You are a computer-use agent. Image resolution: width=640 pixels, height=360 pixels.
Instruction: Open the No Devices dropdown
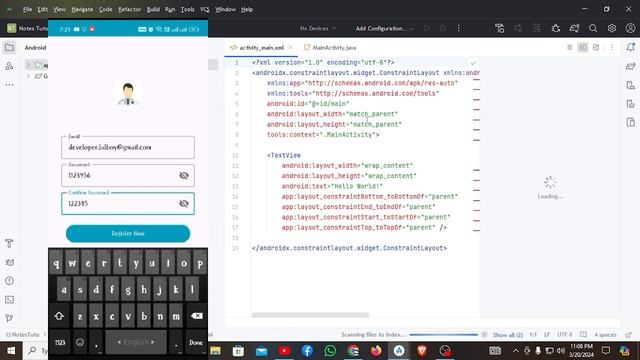pos(318,28)
